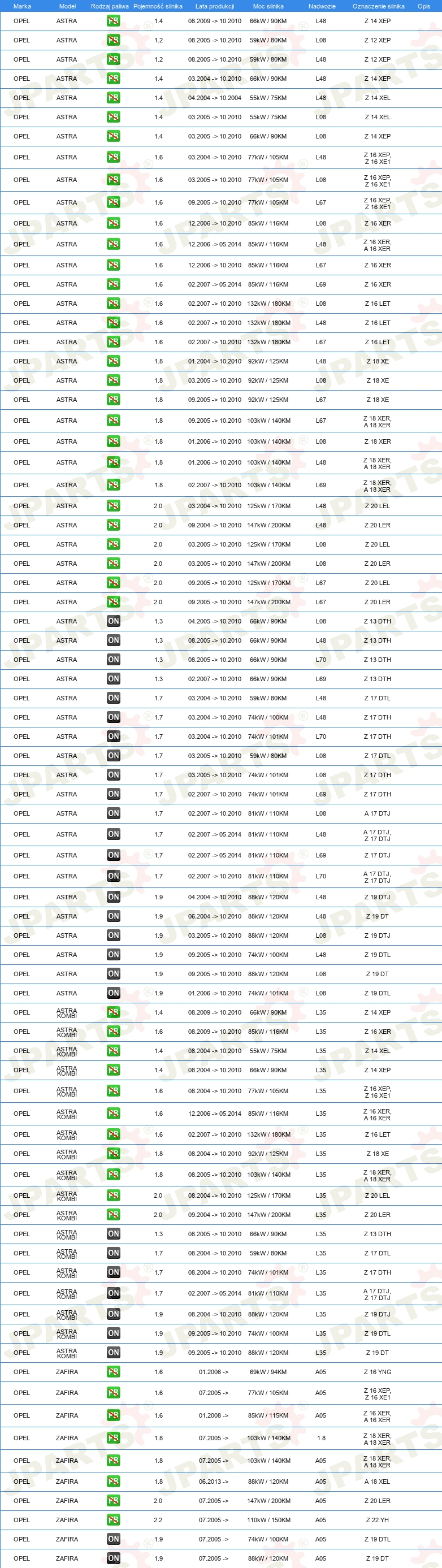
Task: Select the ON icon in the ASTRA KOMBI Z 19 DTL row
Action: [113, 1333]
